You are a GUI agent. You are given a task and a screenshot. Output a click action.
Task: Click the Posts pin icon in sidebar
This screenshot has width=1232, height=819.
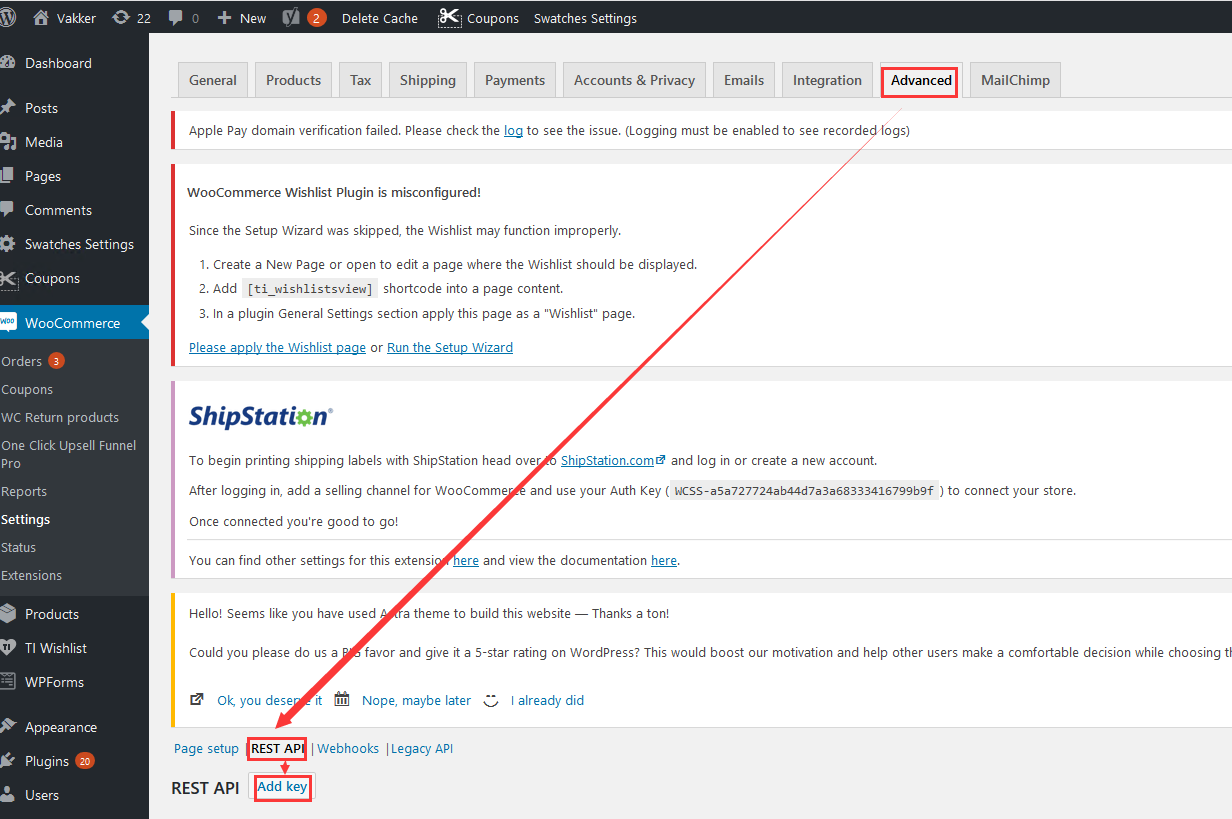tap(8, 108)
